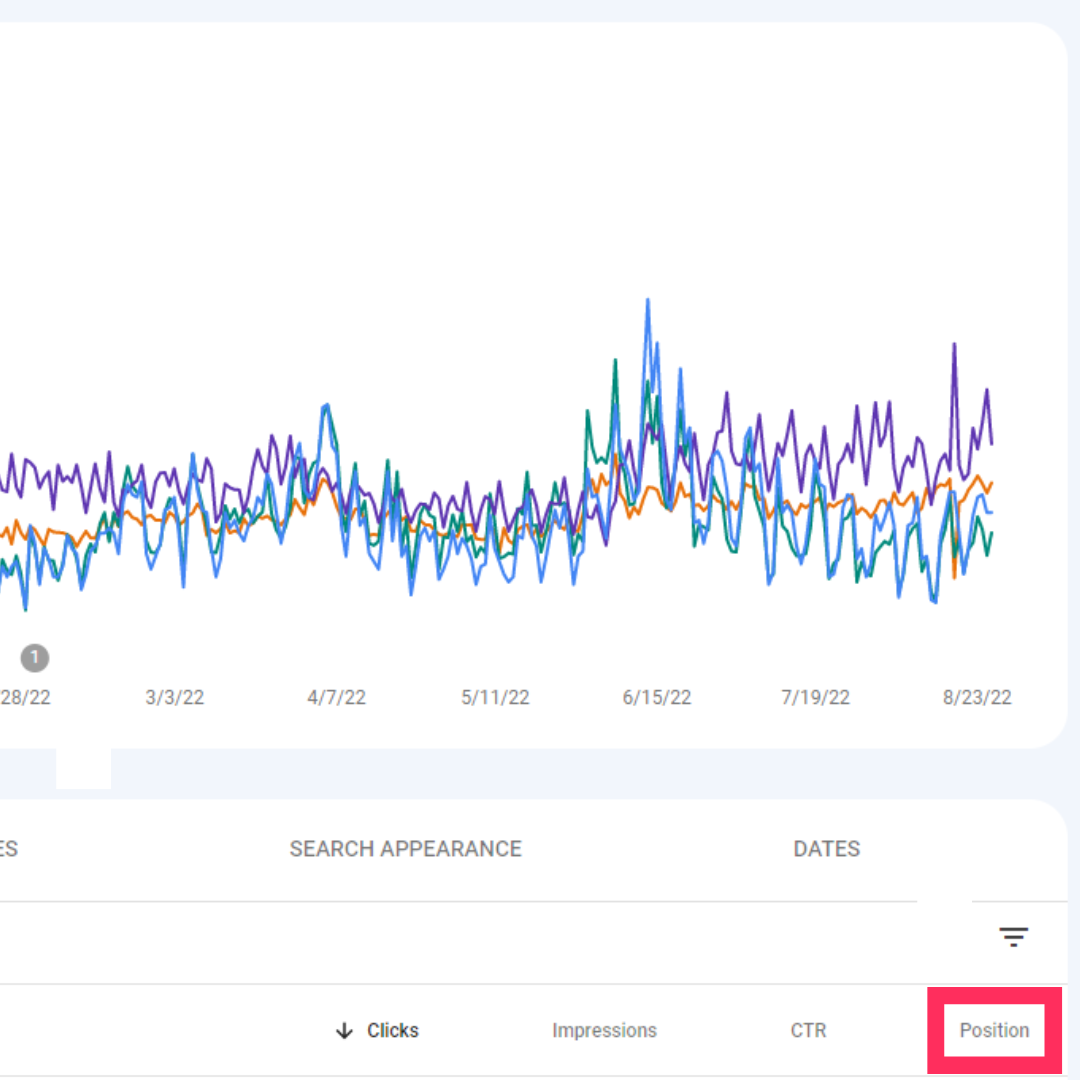Toggle the Impressions metric column
Image resolution: width=1080 pixels, height=1080 pixels.
pos(604,1030)
